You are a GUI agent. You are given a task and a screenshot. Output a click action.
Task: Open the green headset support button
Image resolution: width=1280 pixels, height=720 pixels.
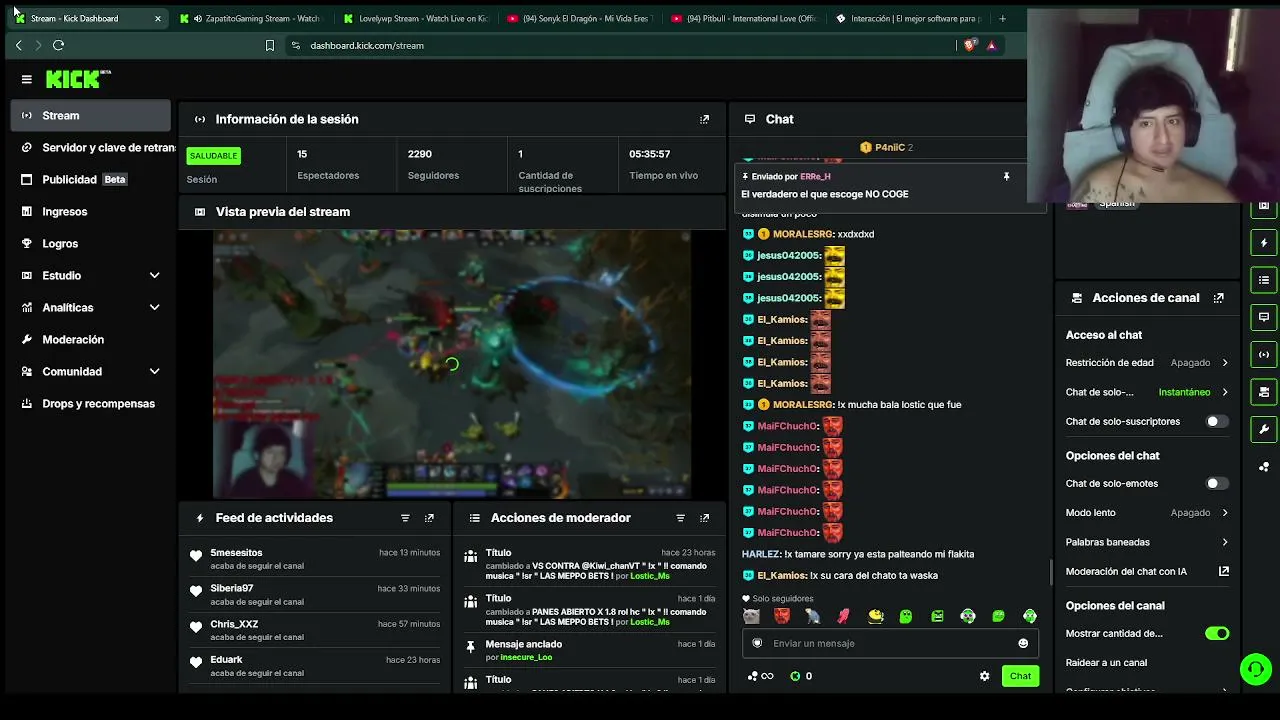click(1255, 669)
